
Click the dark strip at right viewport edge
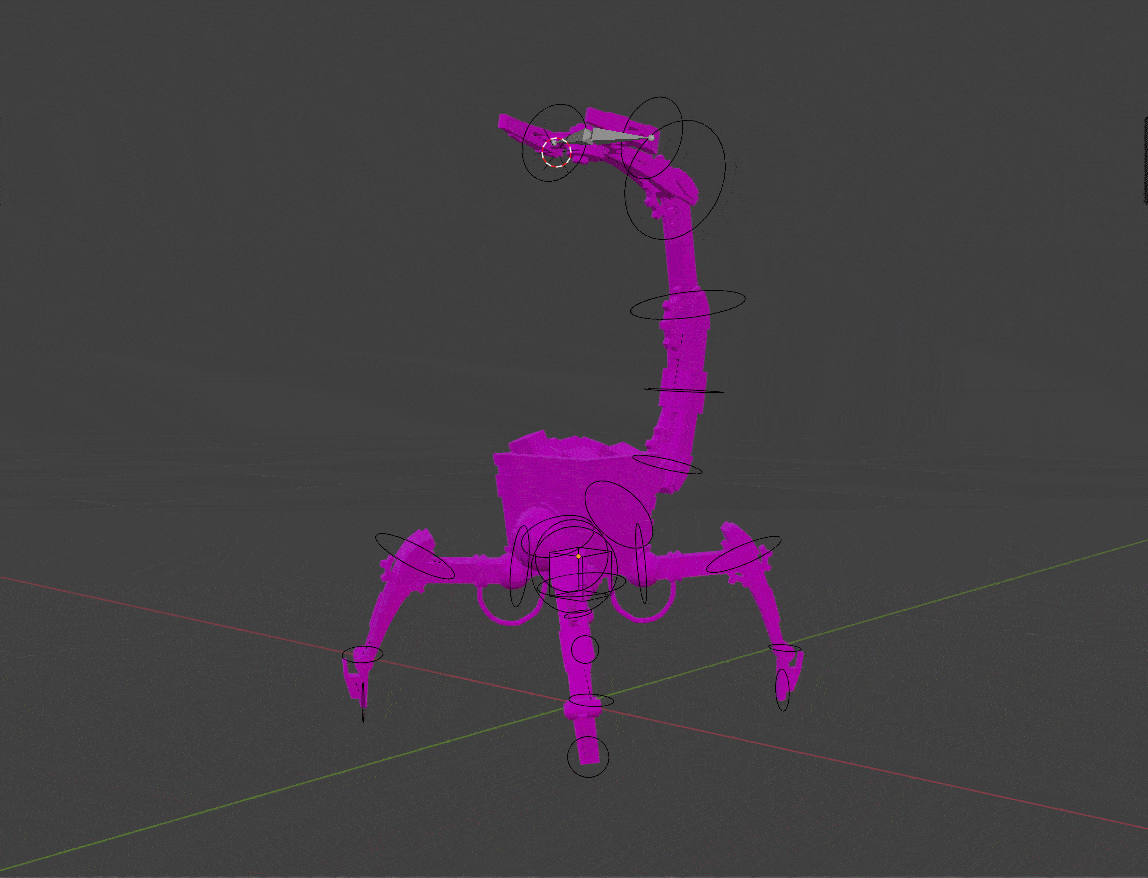[x=1144, y=160]
